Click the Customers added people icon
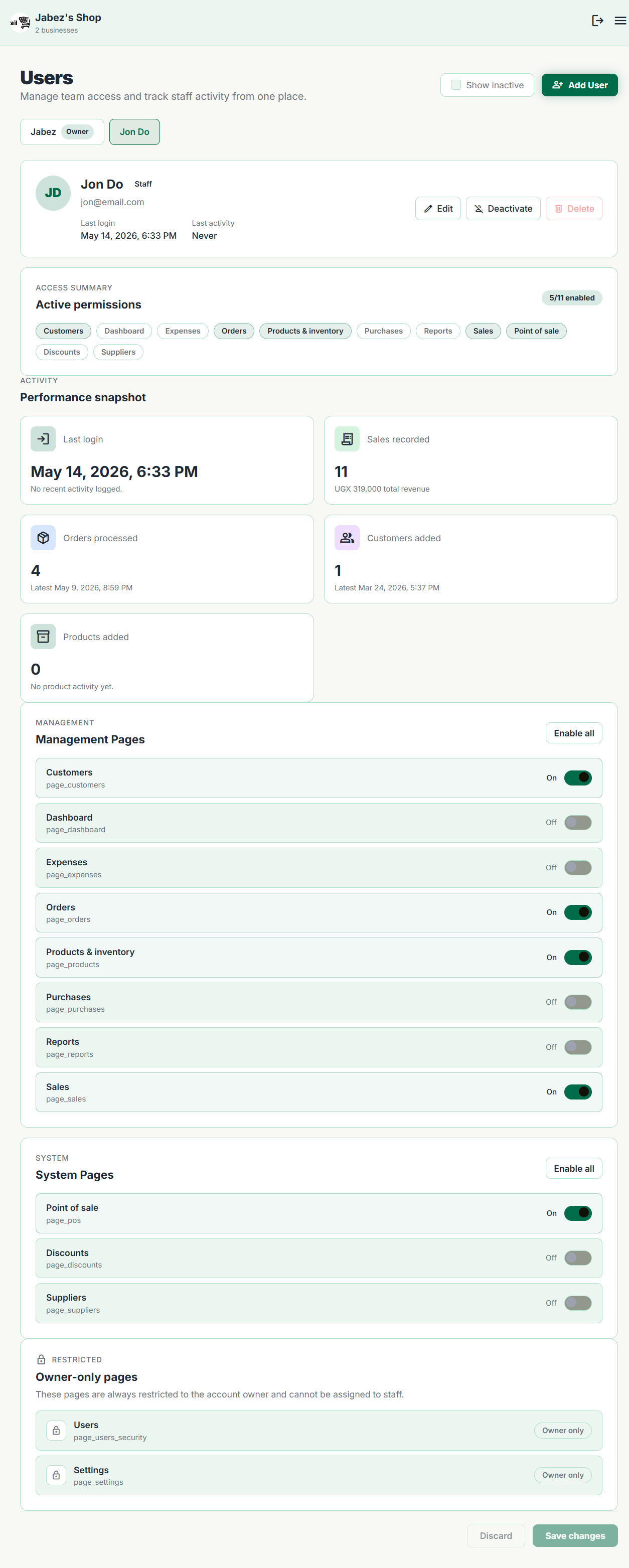The image size is (629, 1568). (x=347, y=538)
